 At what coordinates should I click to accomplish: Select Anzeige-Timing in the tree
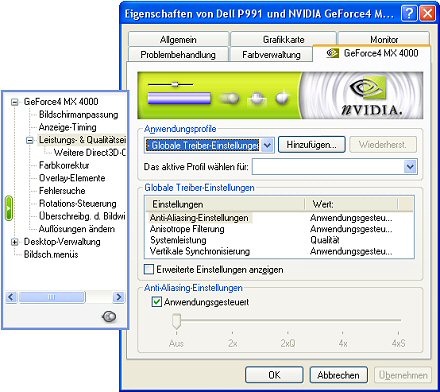[x=67, y=127]
